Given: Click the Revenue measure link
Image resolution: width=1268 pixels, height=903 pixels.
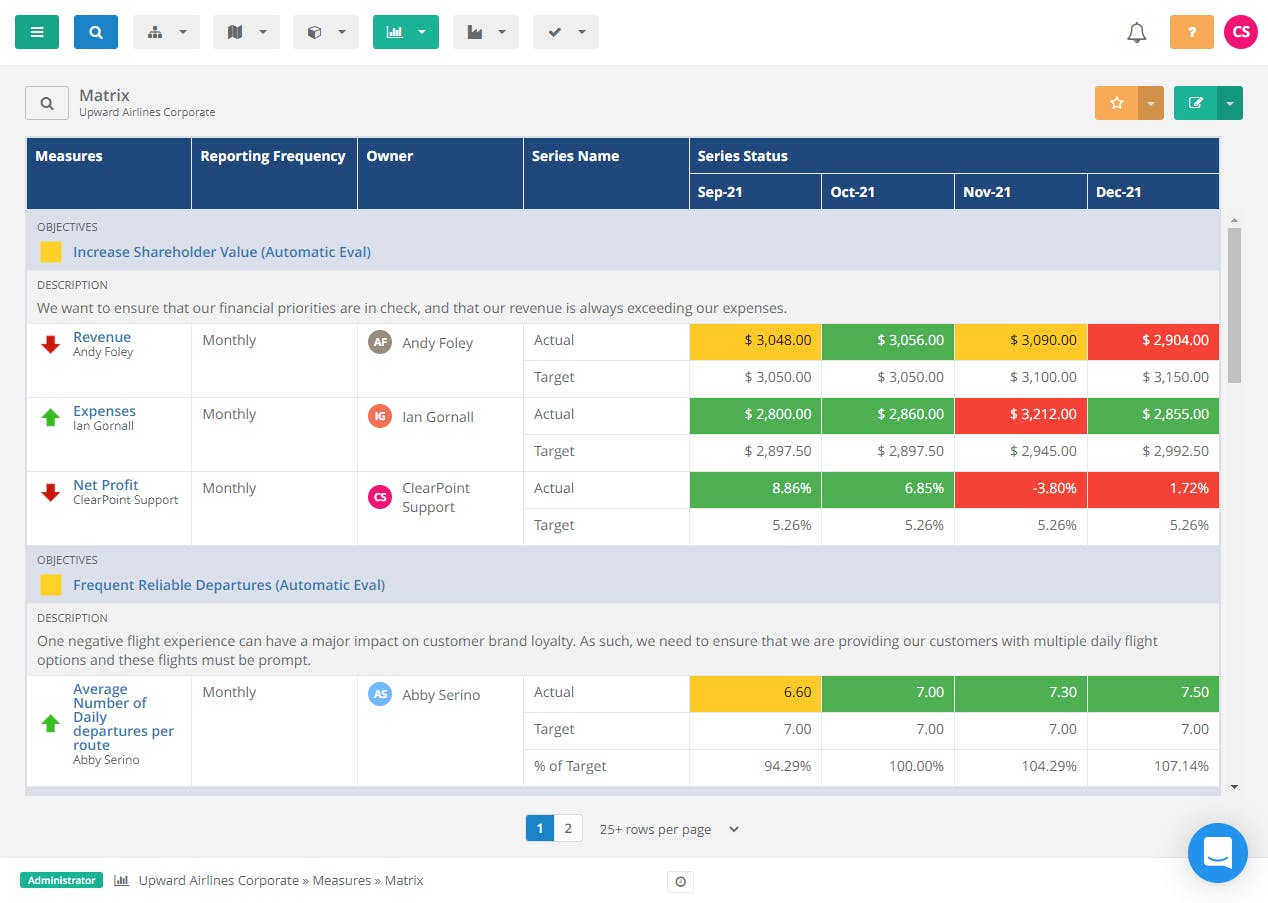Looking at the screenshot, I should [102, 337].
